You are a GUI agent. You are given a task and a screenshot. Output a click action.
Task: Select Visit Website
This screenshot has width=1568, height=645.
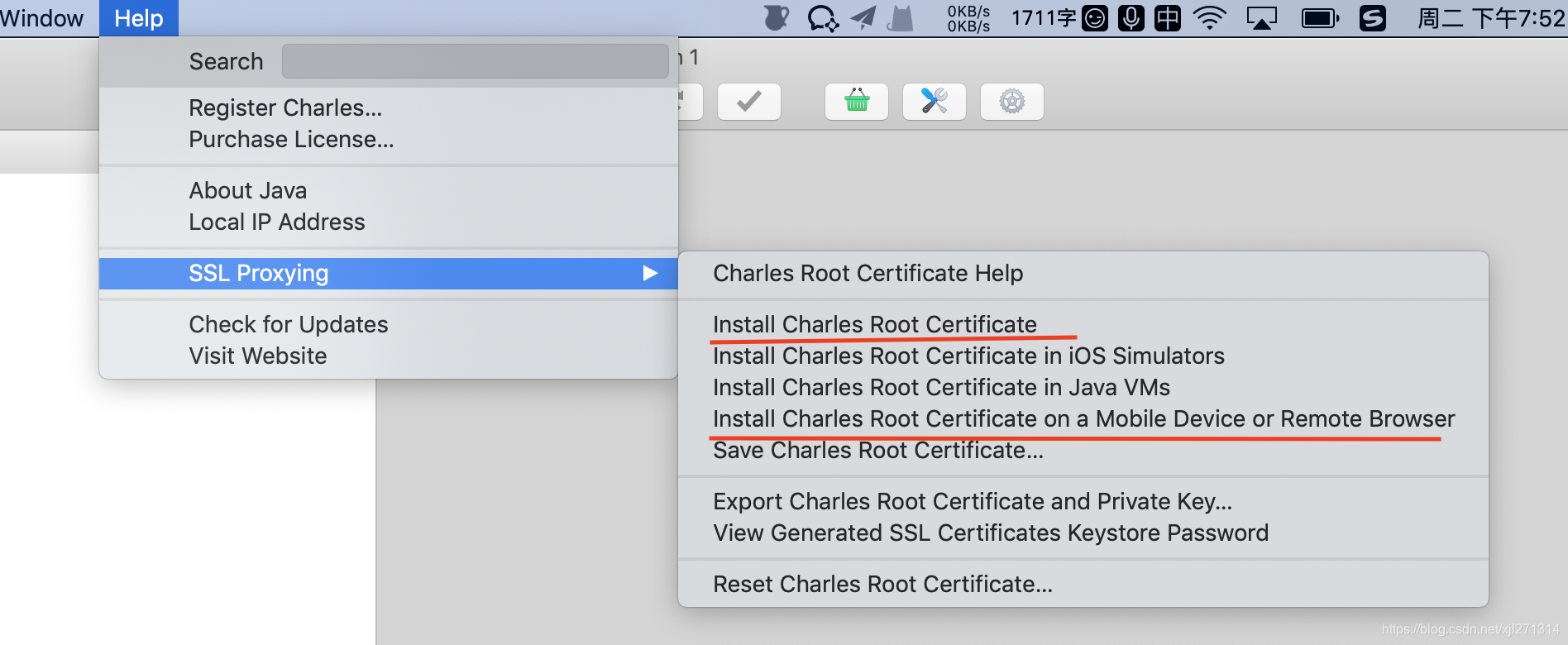pyautogui.click(x=389, y=356)
